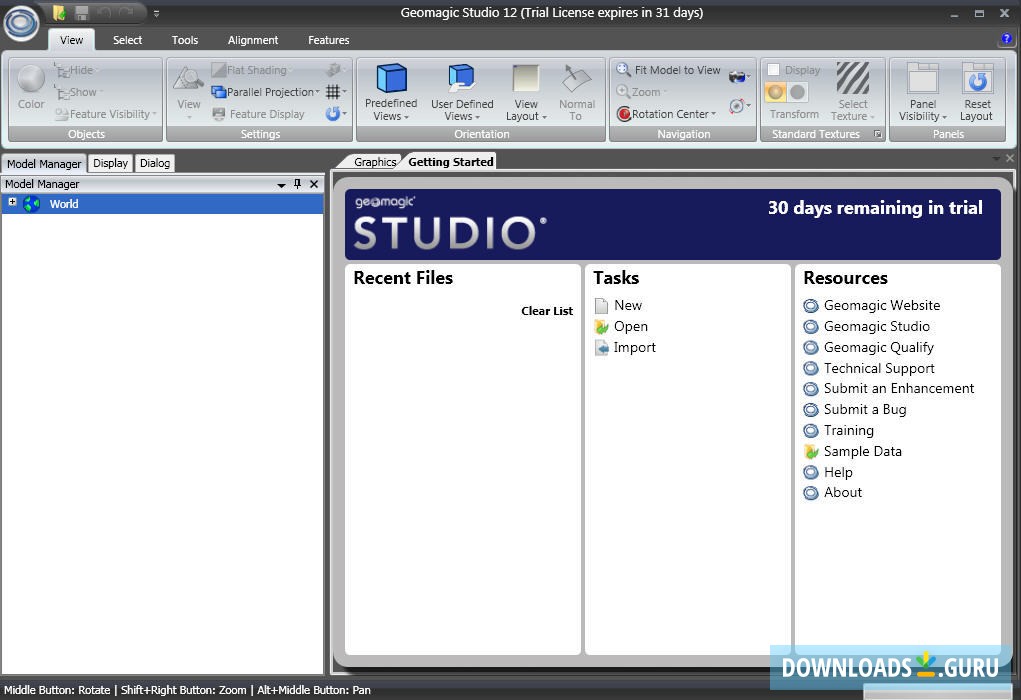Open Model Manager panel options arrow

point(281,185)
